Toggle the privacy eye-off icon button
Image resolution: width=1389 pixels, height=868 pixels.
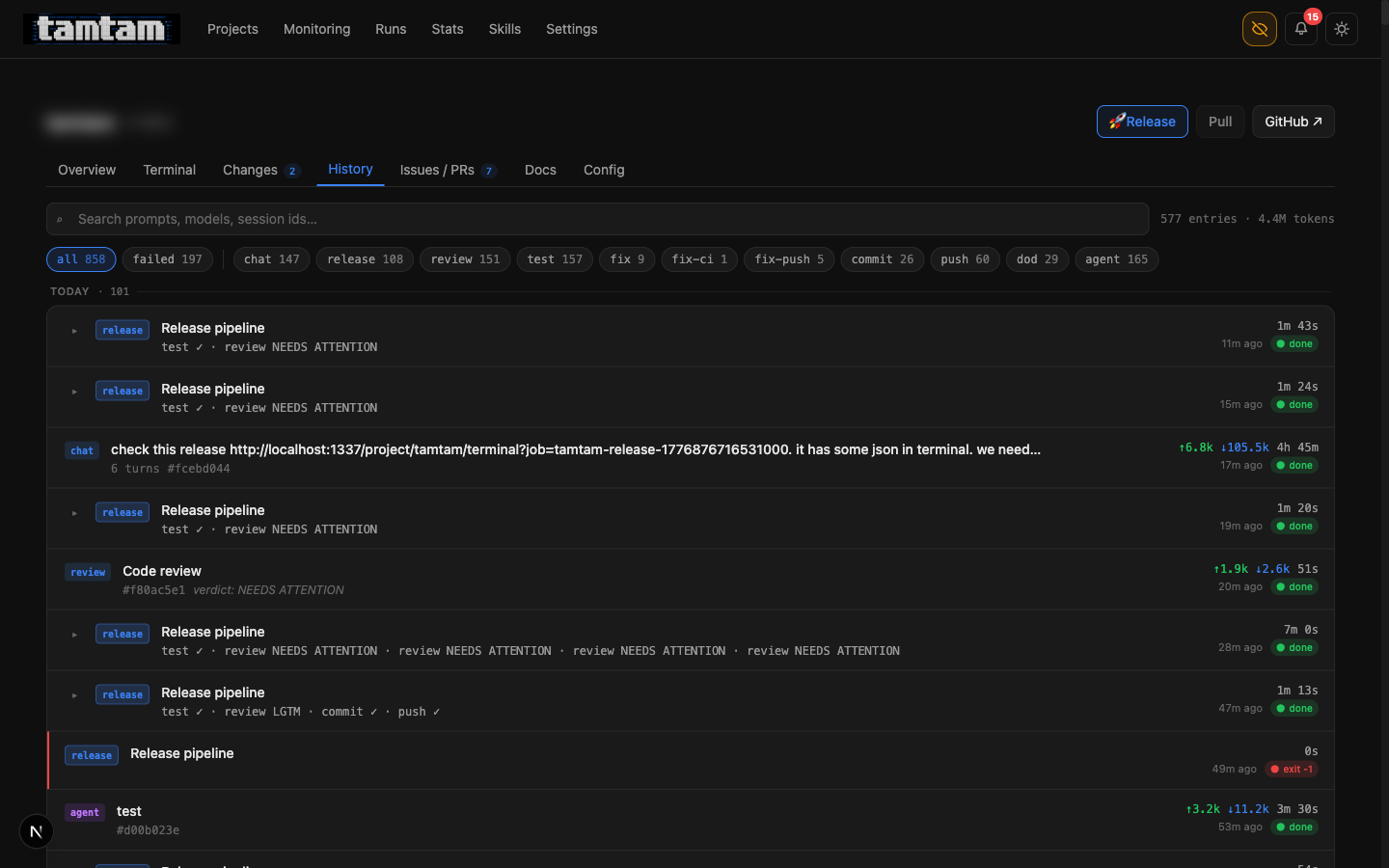click(1260, 29)
